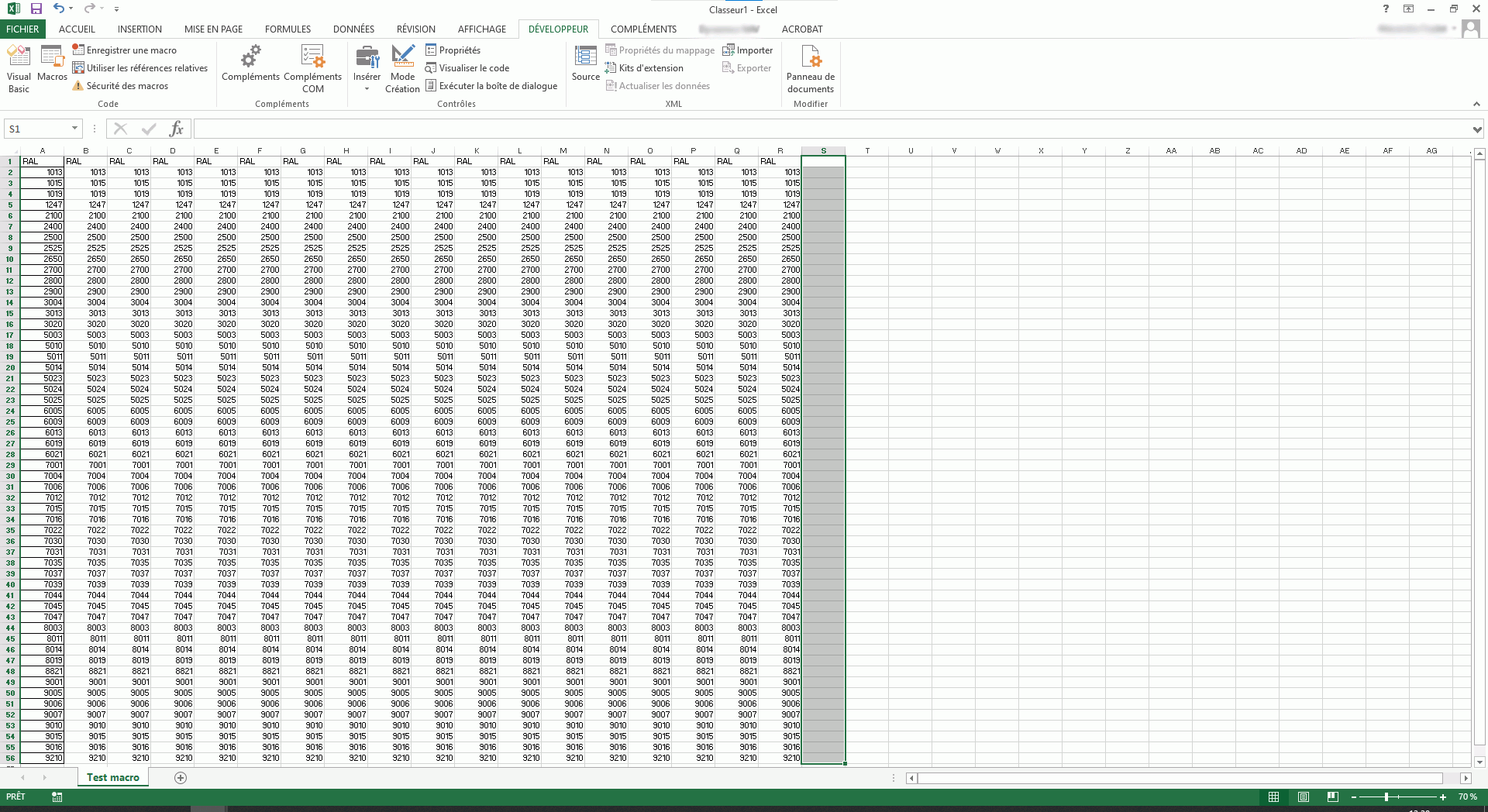Switch to page layout view
Viewport: 1488px width, 812px height.
tap(1303, 797)
